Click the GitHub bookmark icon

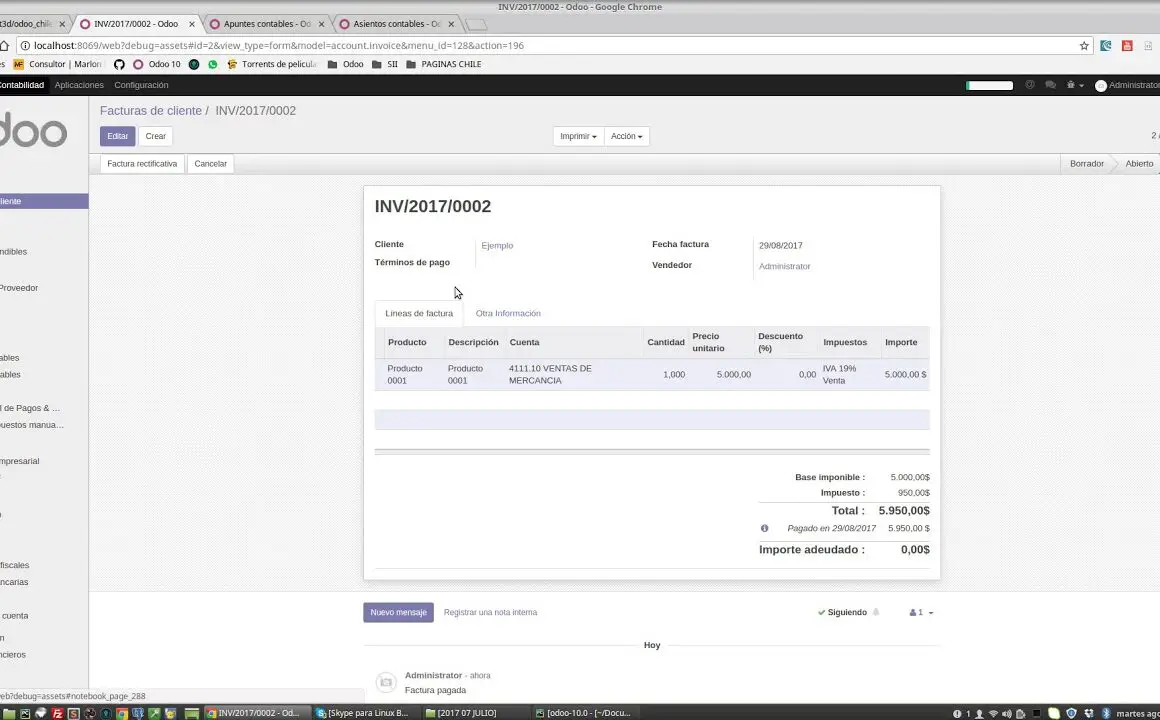point(119,64)
